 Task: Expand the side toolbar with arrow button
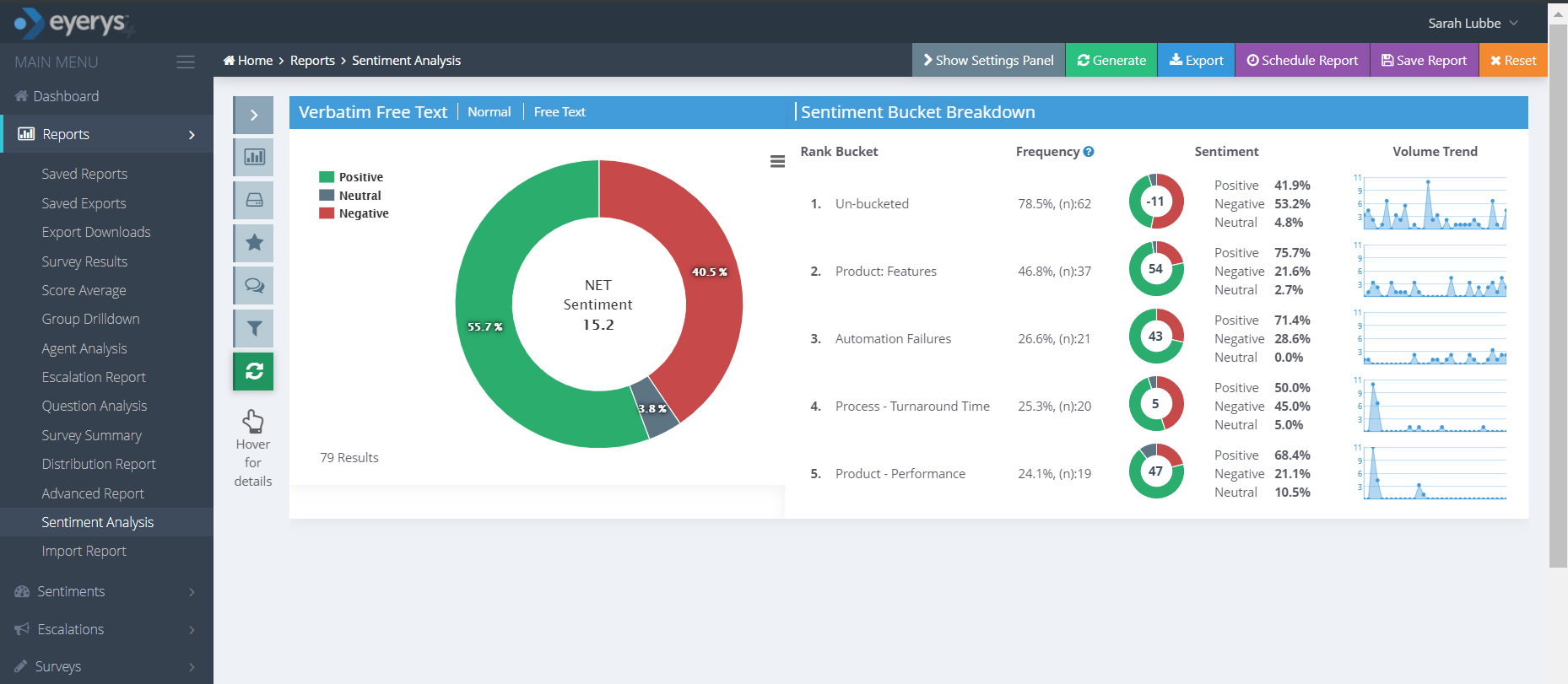coord(253,115)
